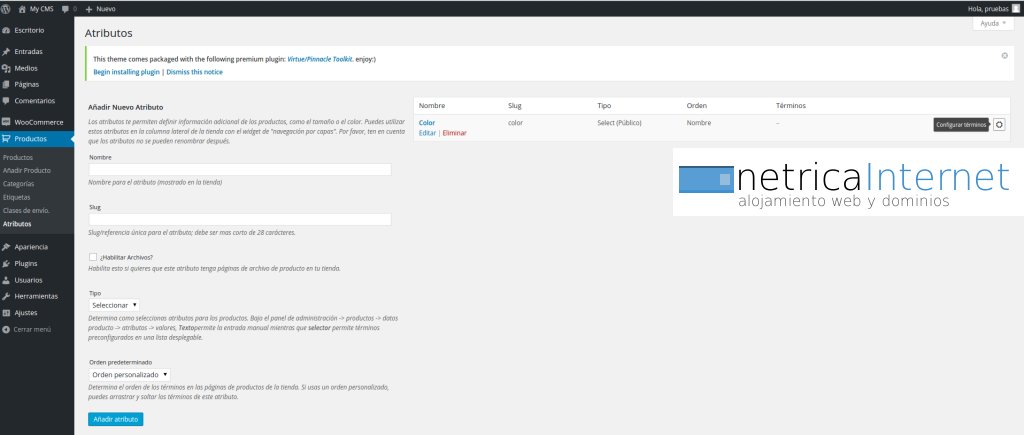The image size is (1024, 435).
Task: Go to Plugins in the sidebar
Action: point(26,263)
